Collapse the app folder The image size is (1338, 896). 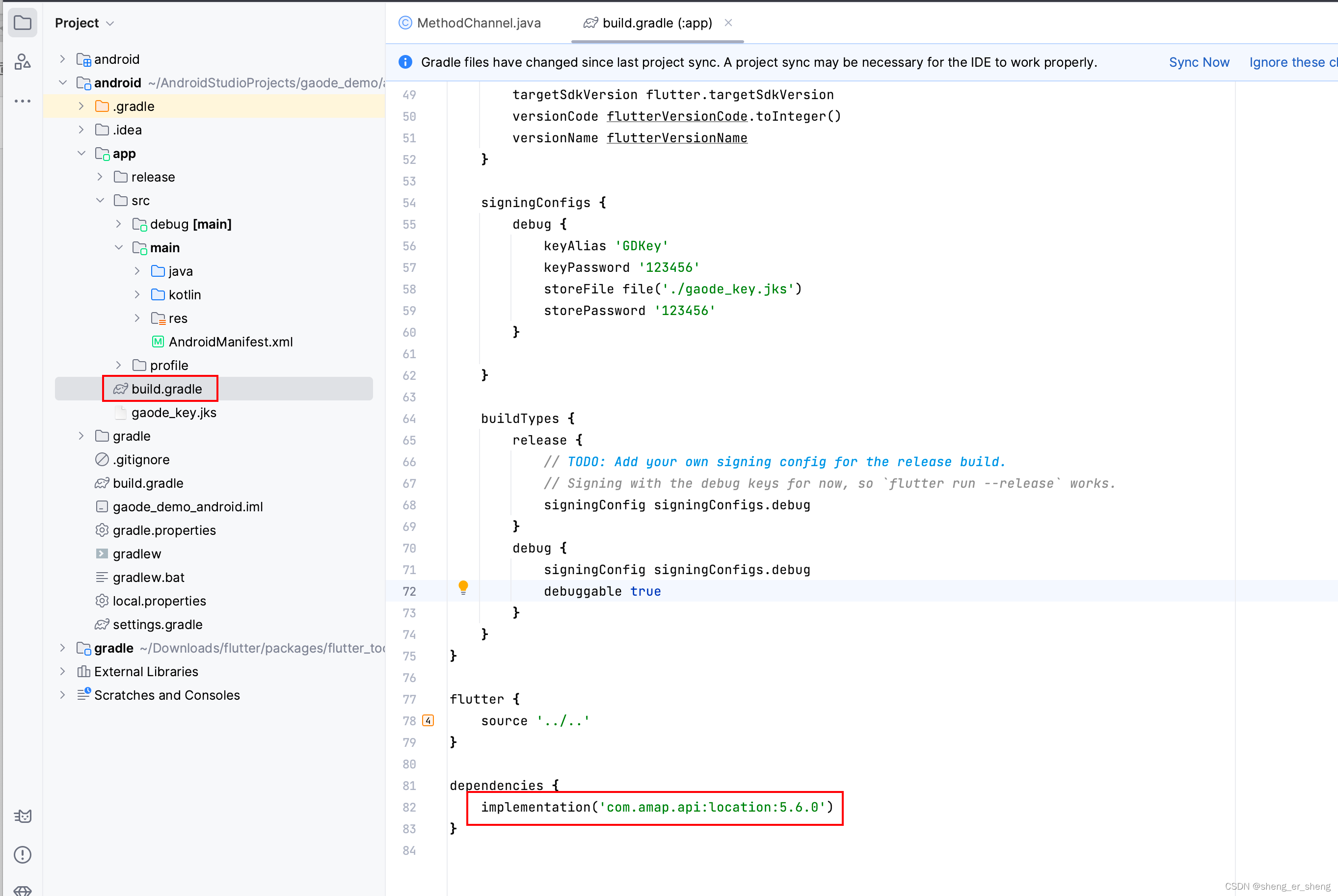(81, 153)
